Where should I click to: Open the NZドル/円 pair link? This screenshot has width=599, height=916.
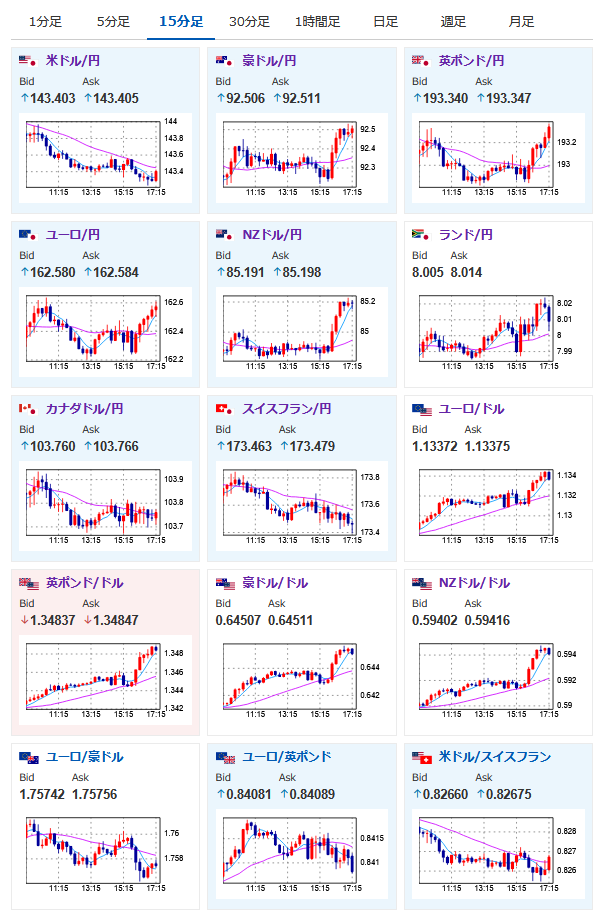pos(272,235)
